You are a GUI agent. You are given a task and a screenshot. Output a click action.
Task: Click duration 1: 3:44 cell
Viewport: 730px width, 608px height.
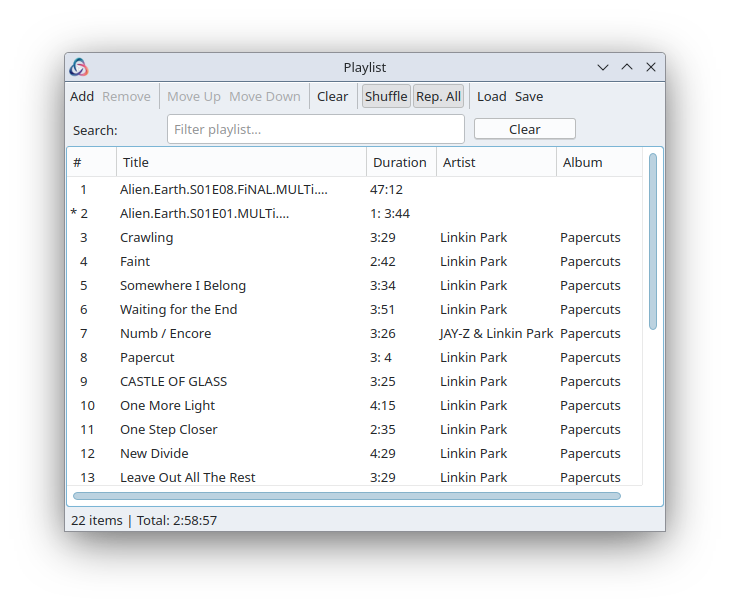390,214
